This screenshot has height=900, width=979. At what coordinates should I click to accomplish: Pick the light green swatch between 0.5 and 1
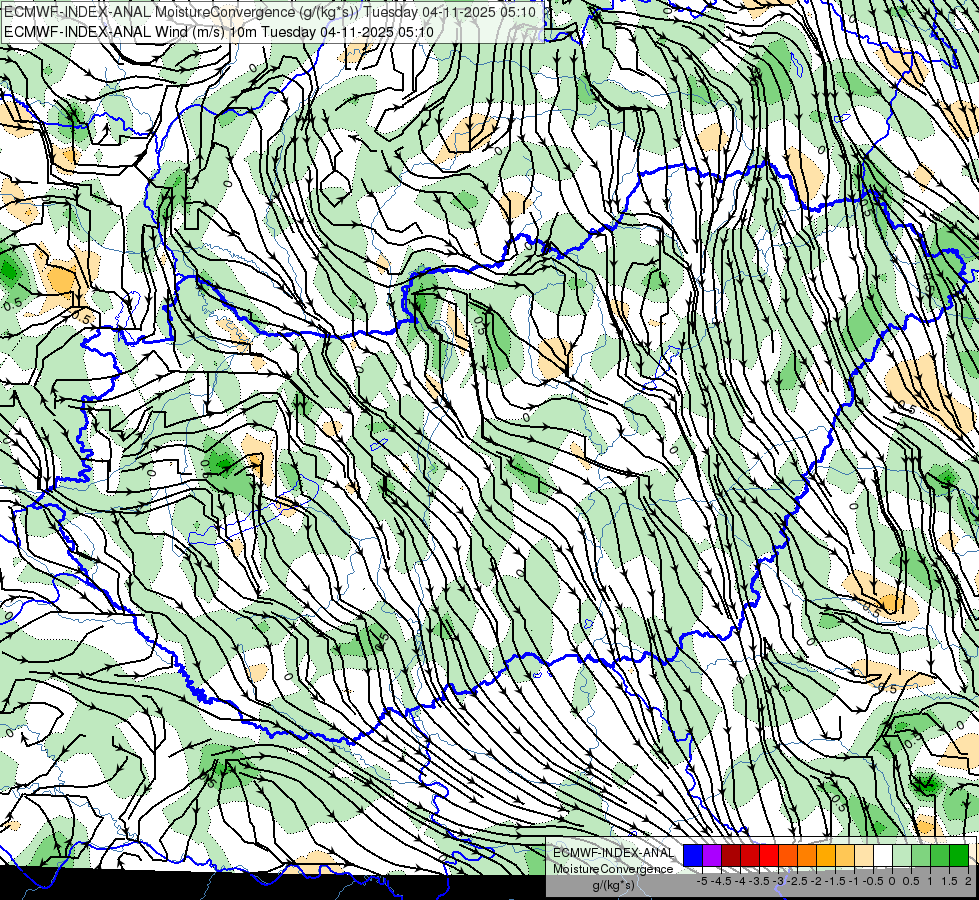tap(921, 855)
